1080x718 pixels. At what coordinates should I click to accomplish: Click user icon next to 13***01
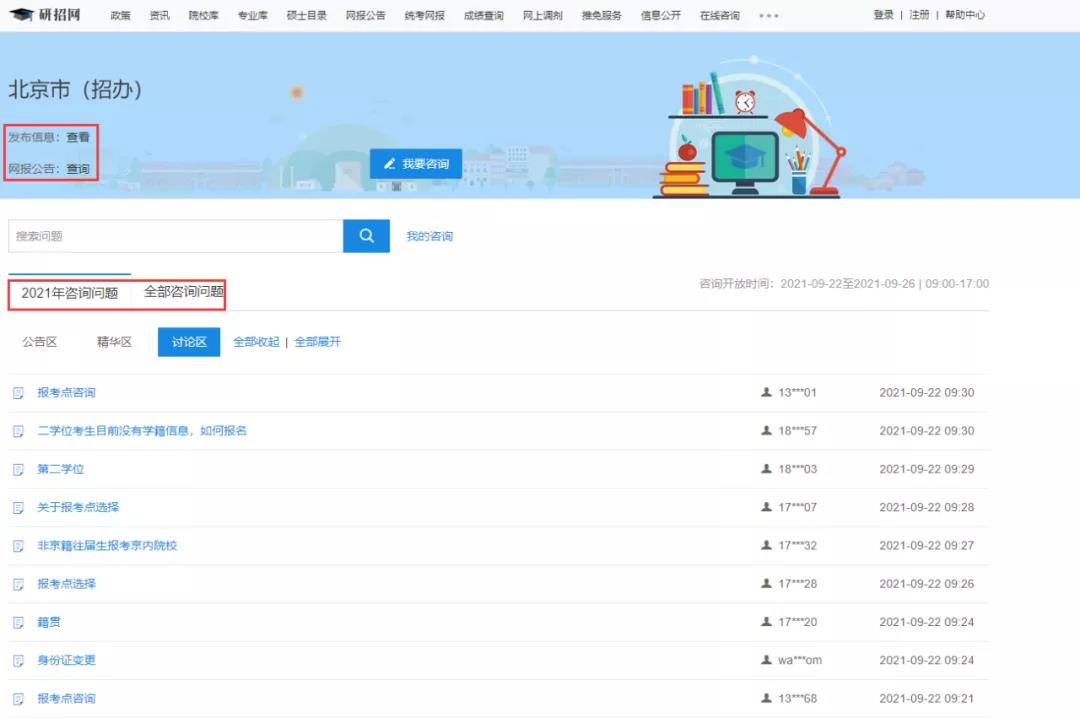coord(766,393)
